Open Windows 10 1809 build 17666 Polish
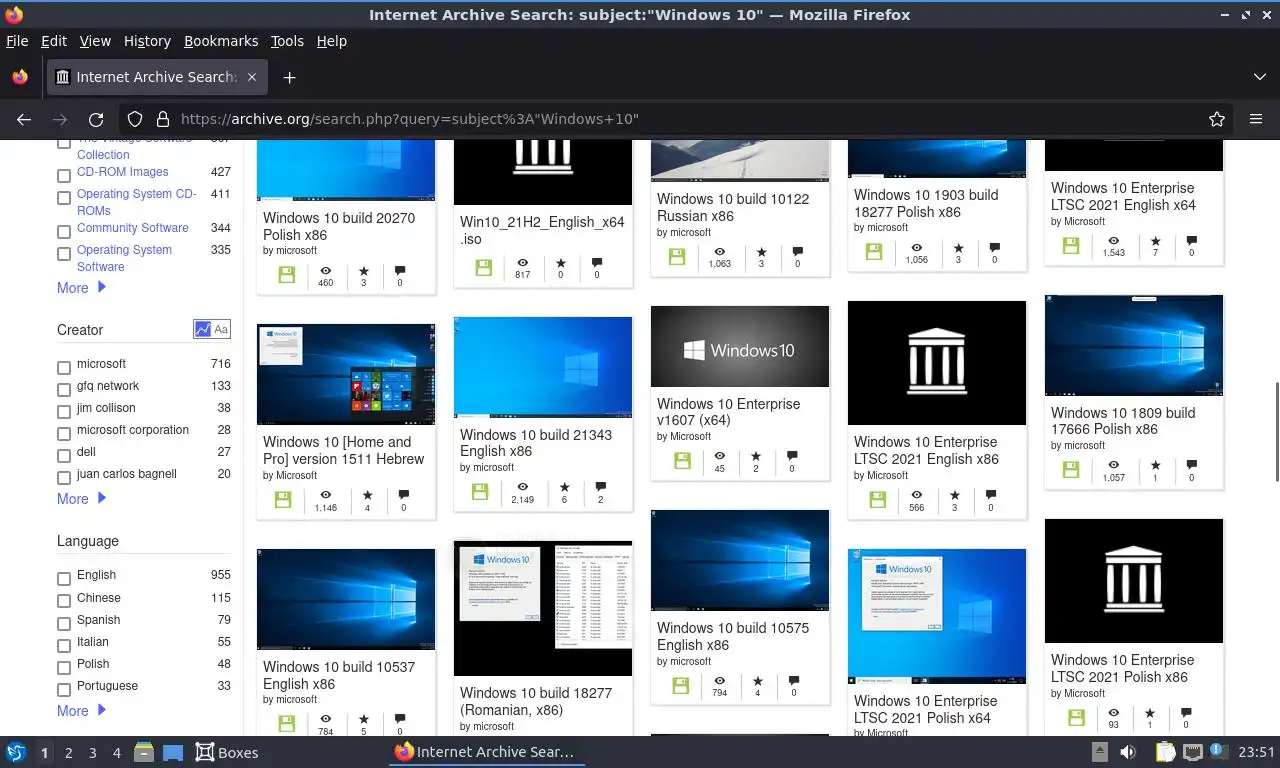The width and height of the screenshot is (1280, 768). pos(1123,421)
